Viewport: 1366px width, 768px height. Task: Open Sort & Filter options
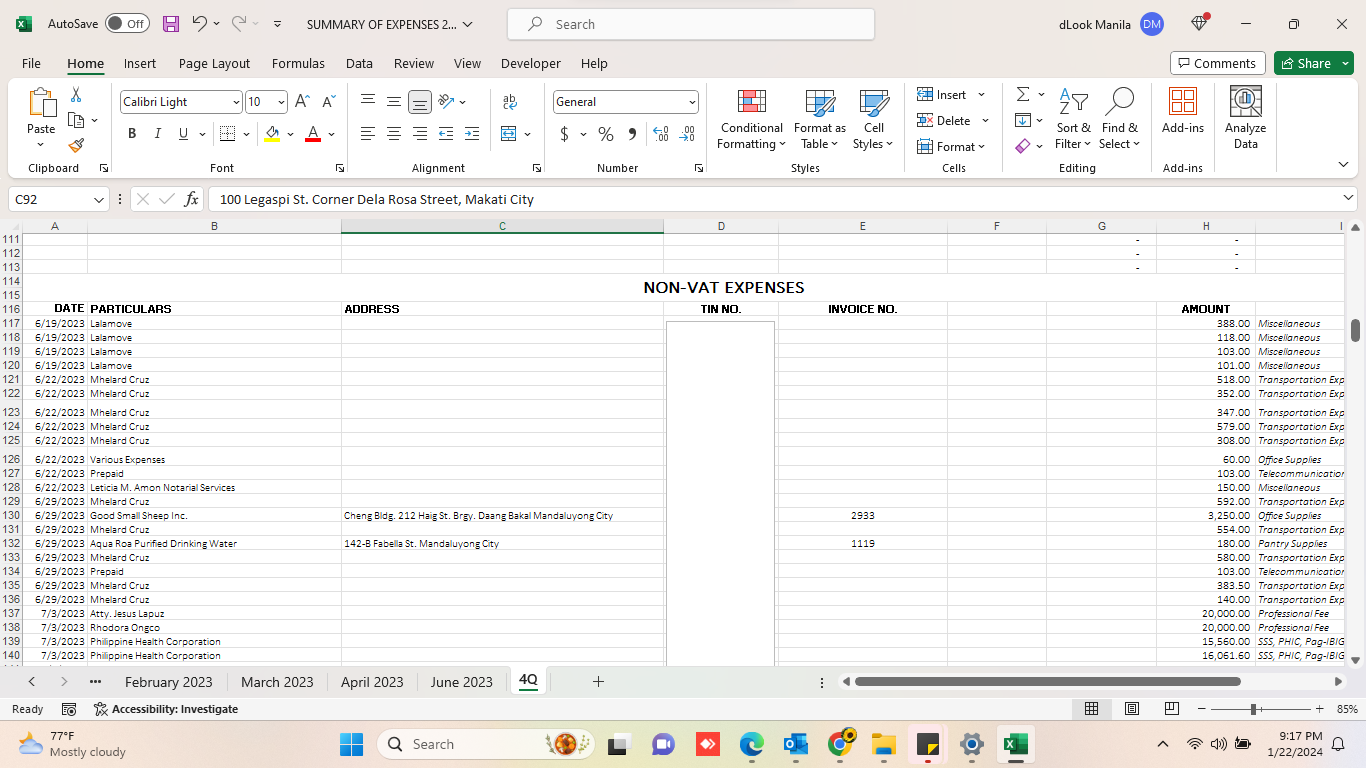click(1073, 120)
